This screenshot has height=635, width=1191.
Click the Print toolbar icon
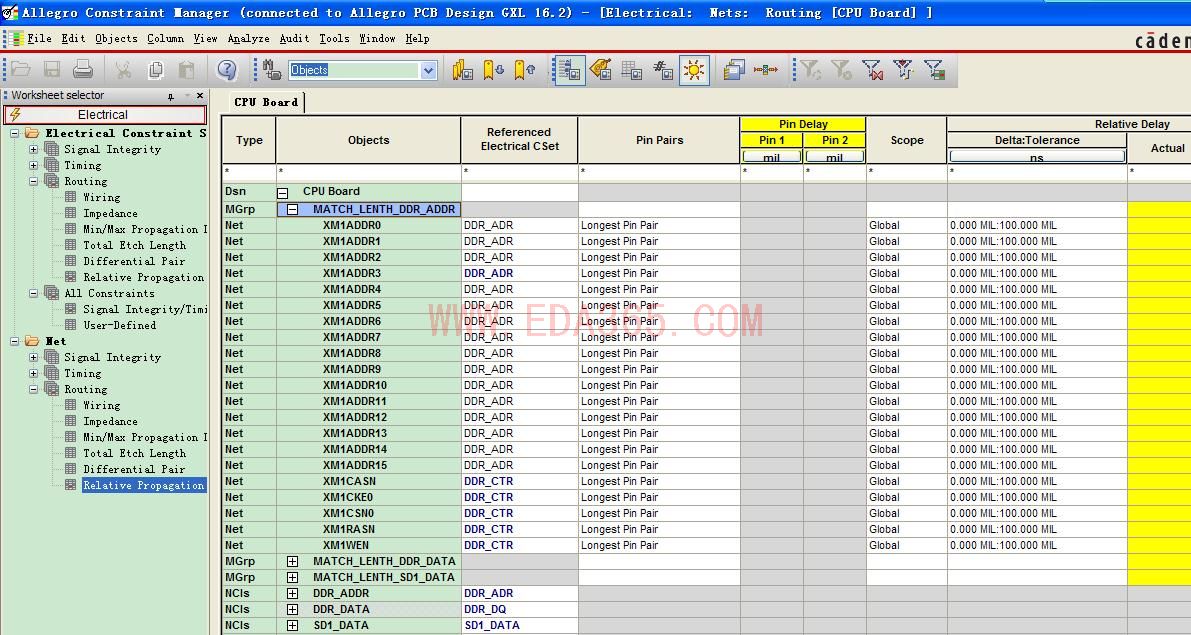tap(83, 70)
